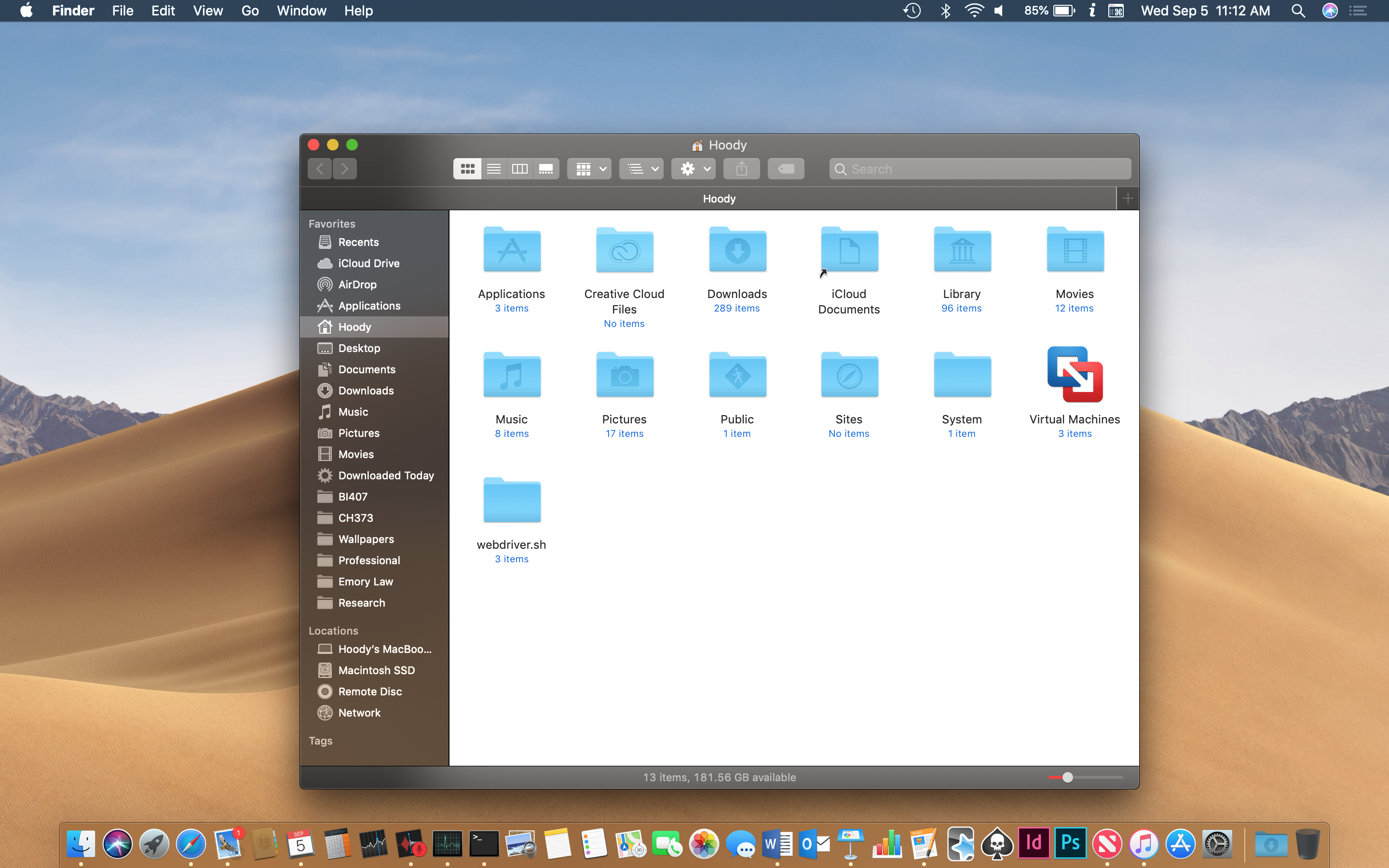Select Documents in the sidebar
The height and width of the screenshot is (868, 1389).
374,370
